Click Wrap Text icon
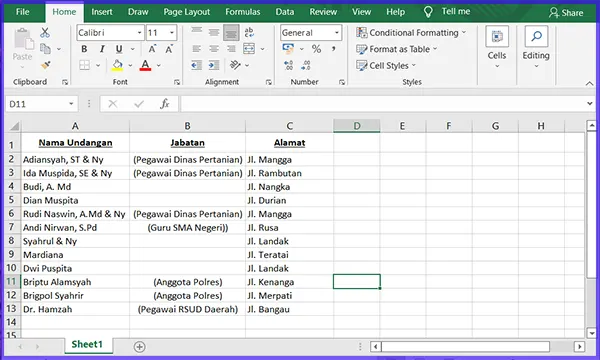 tap(249, 32)
